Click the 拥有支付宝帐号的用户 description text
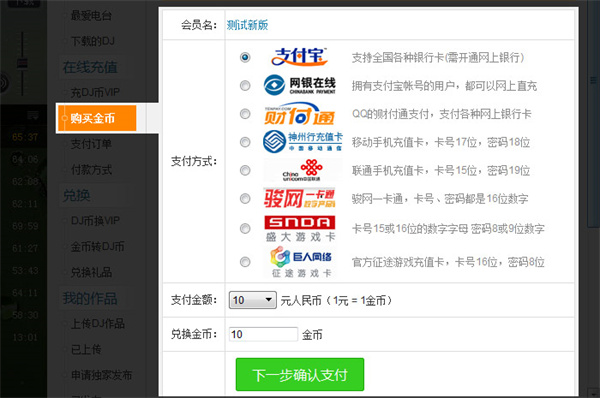The width and height of the screenshot is (600, 398). [444, 86]
